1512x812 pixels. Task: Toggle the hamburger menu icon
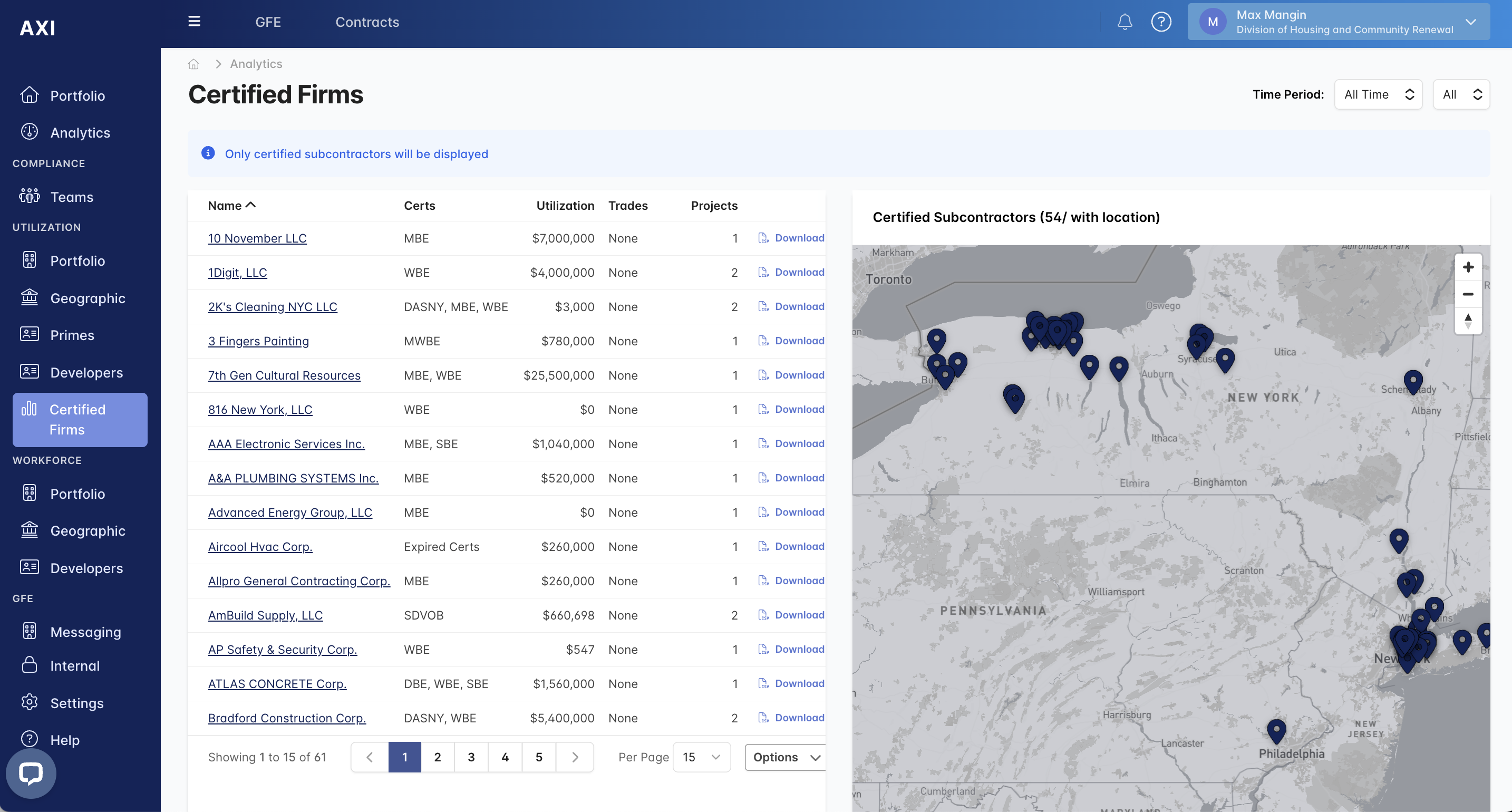tap(195, 22)
